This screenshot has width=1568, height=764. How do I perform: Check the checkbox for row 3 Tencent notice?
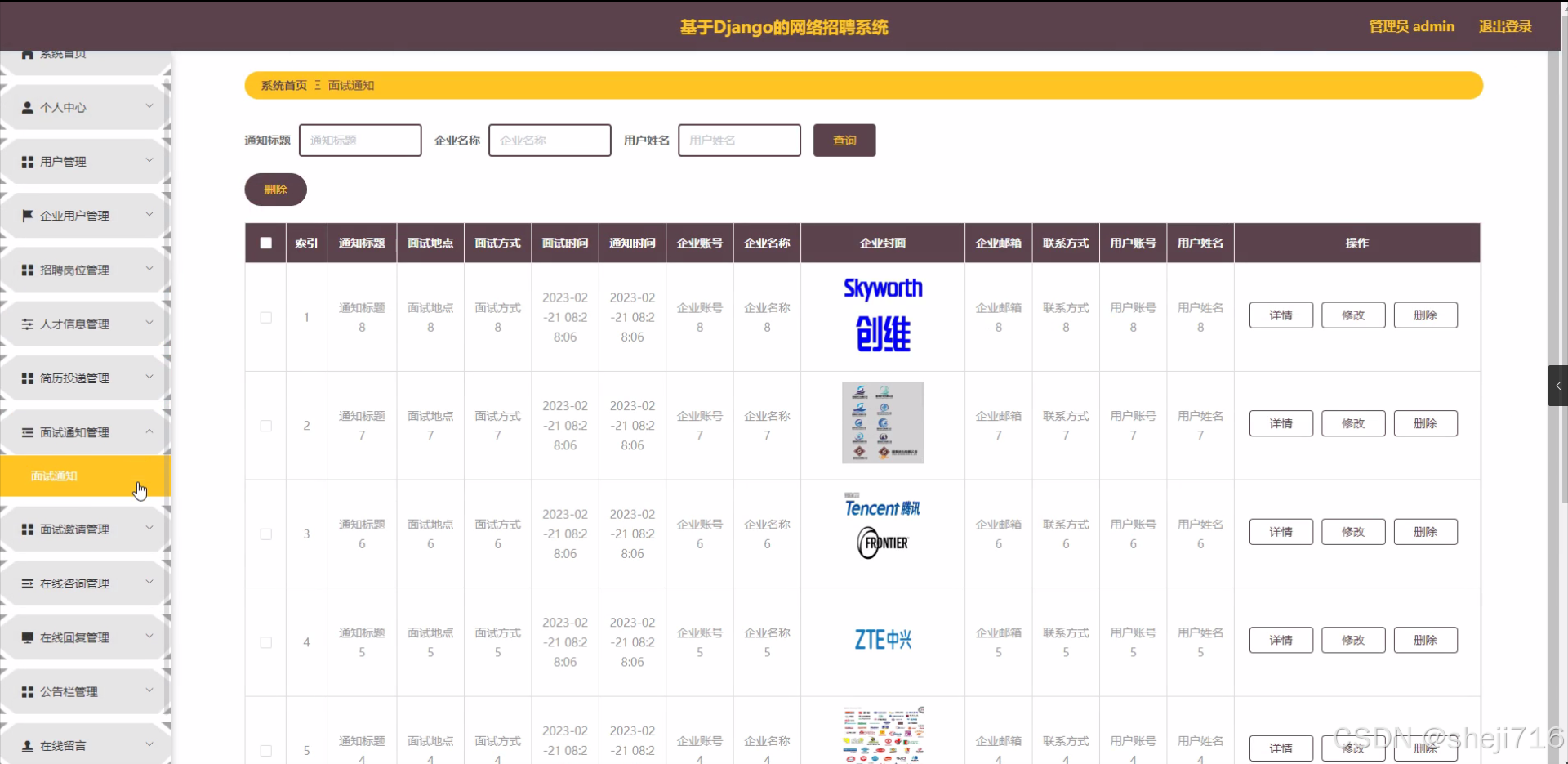(x=265, y=534)
